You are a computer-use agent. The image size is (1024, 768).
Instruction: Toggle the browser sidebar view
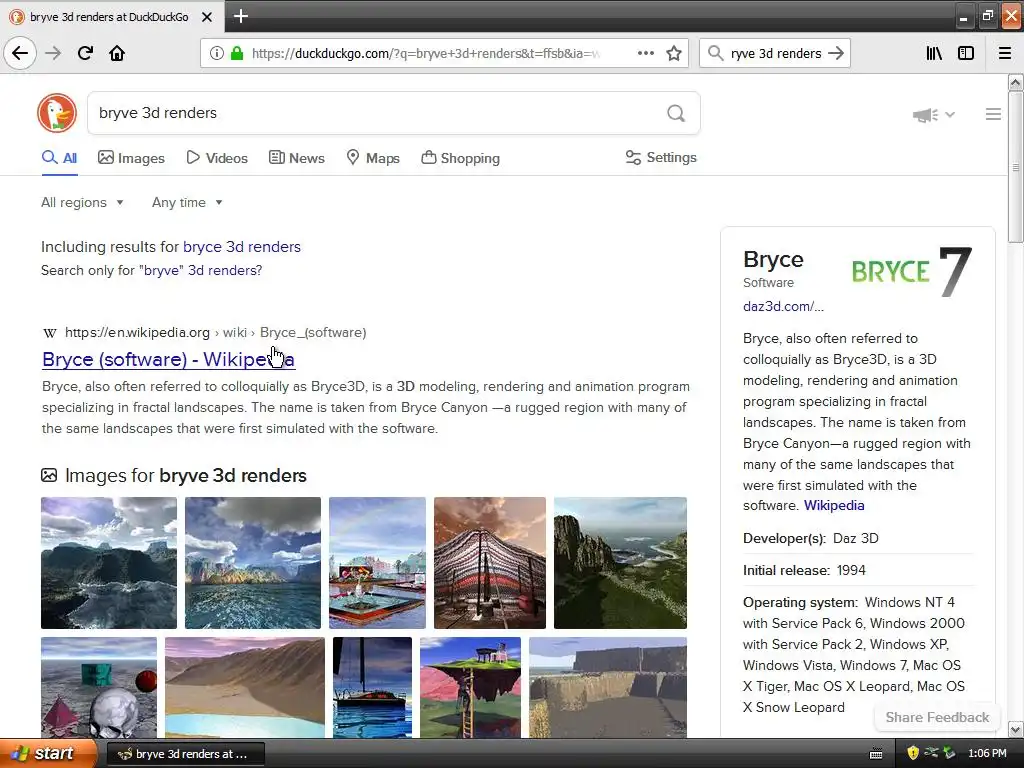click(x=965, y=53)
